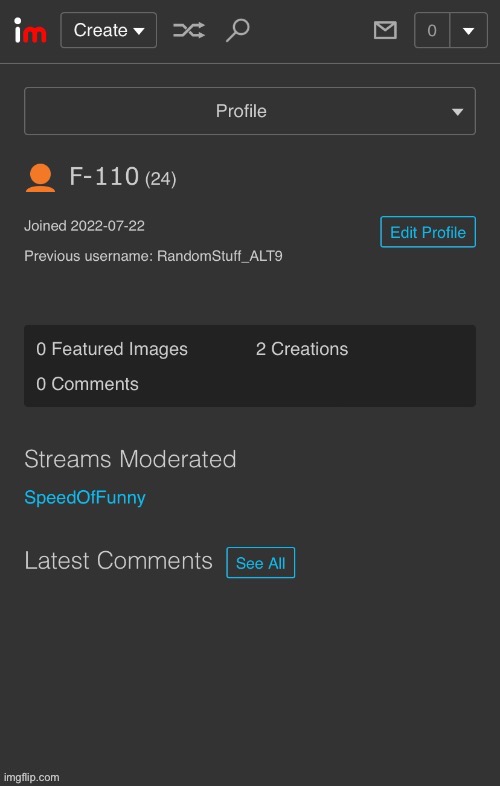Image resolution: width=500 pixels, height=786 pixels.
Task: View the 0 Comments stat
Action: (87, 384)
